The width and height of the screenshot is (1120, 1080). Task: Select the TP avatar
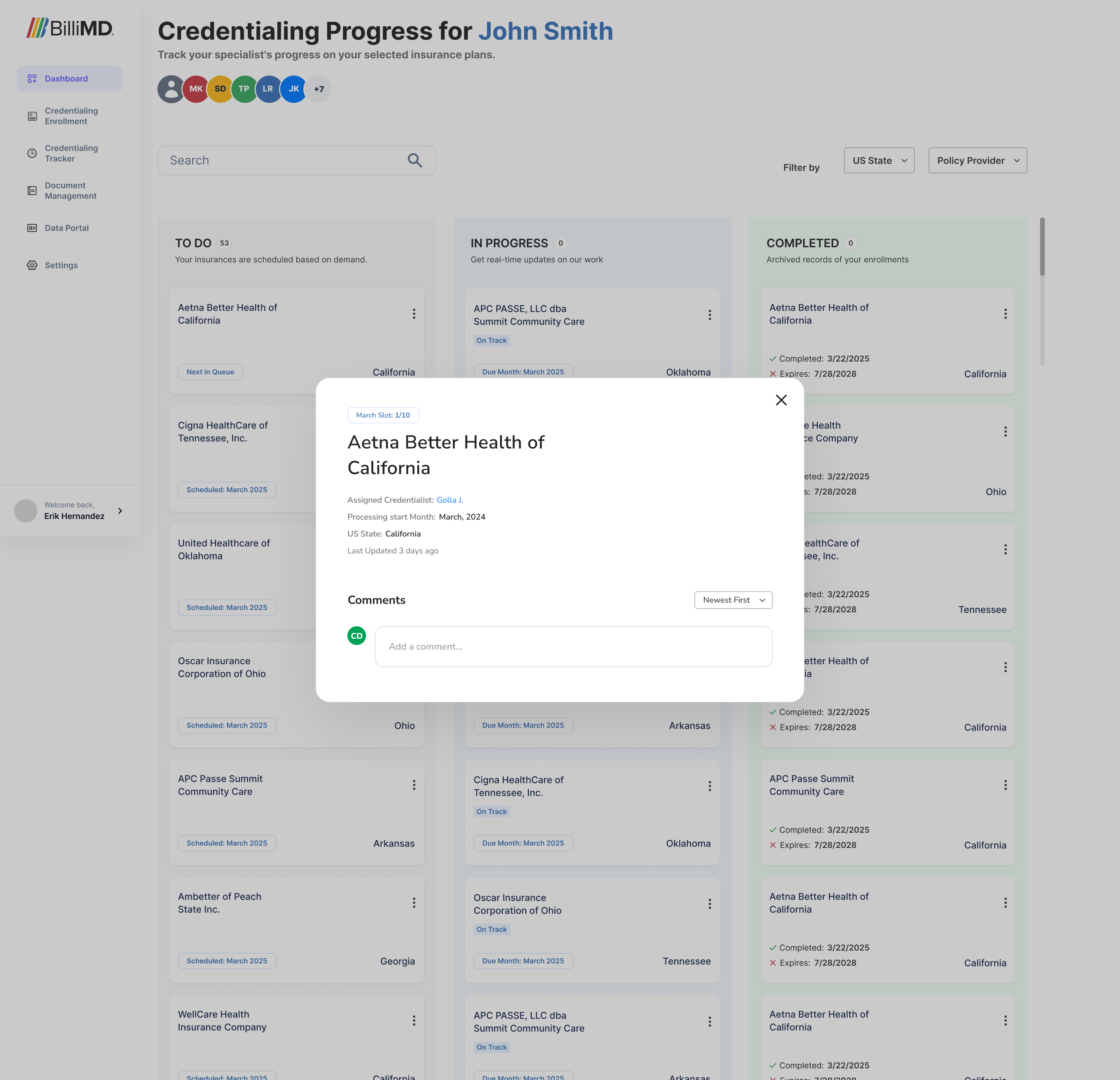(244, 89)
